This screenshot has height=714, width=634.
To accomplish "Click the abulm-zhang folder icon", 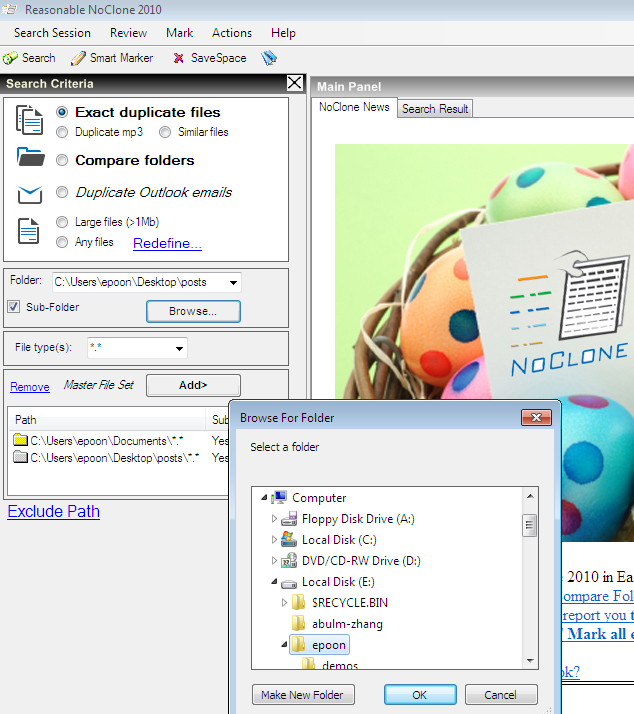I will coord(298,623).
